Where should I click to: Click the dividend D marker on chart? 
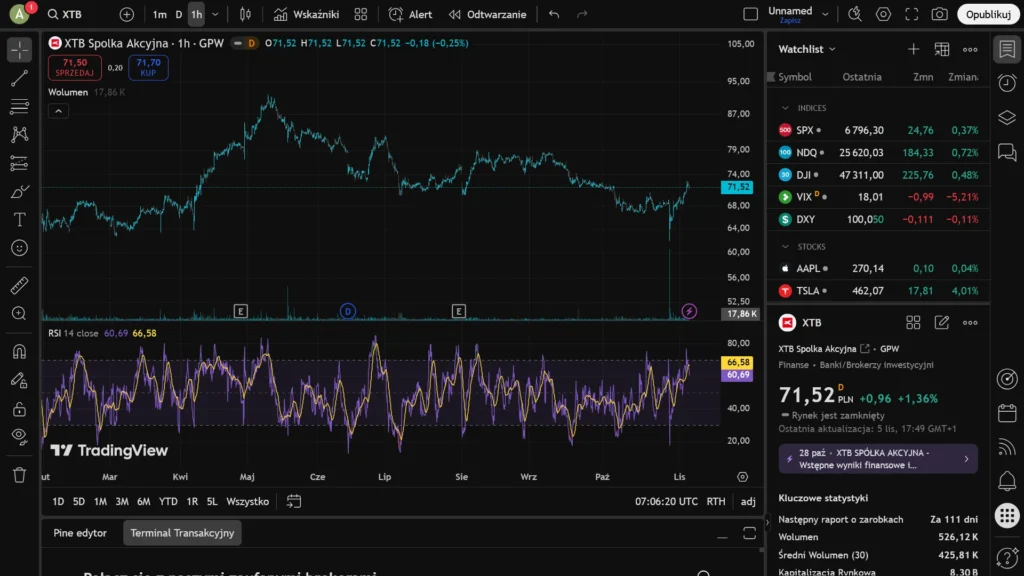[348, 311]
